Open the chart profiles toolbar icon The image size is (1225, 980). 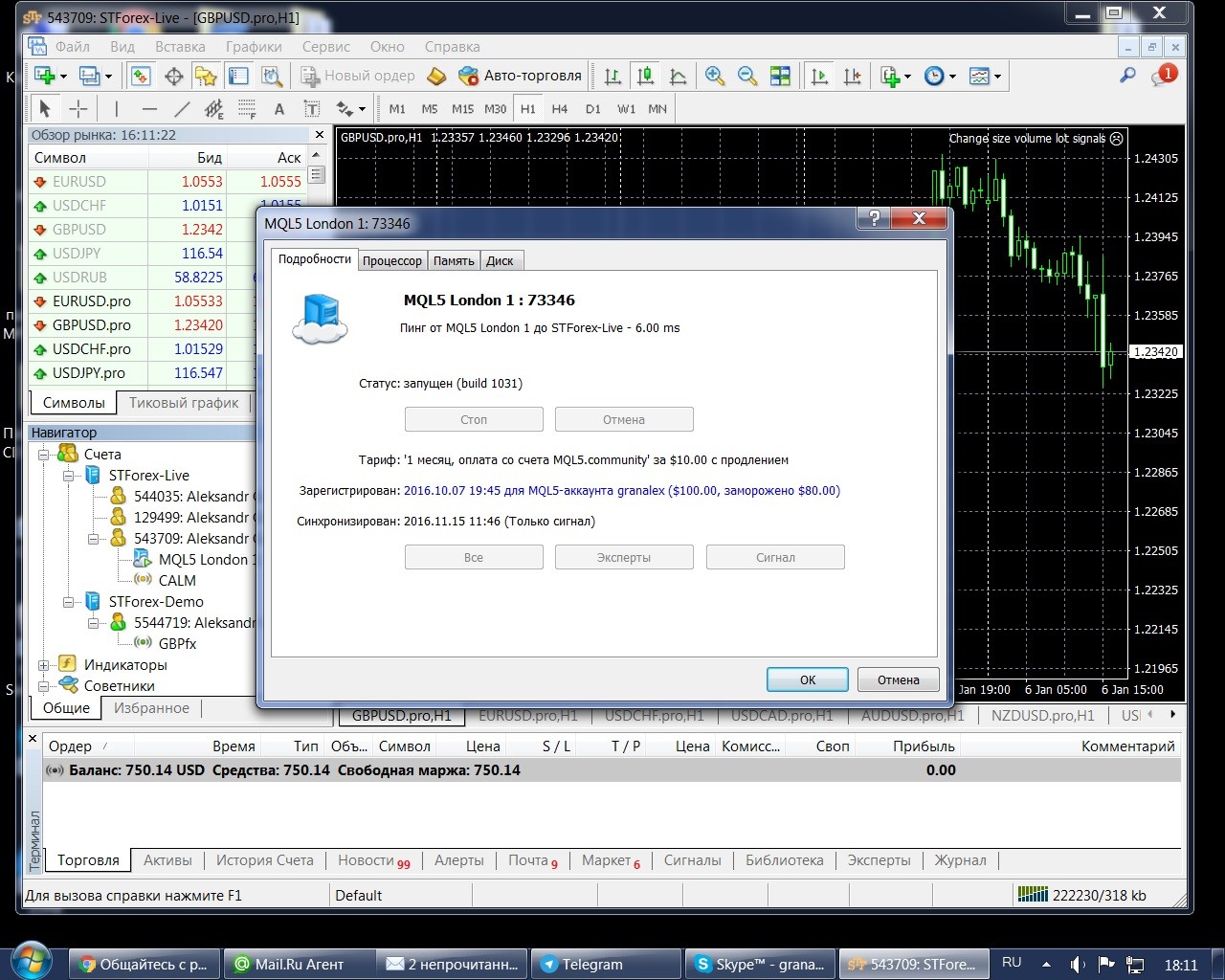tap(90, 76)
